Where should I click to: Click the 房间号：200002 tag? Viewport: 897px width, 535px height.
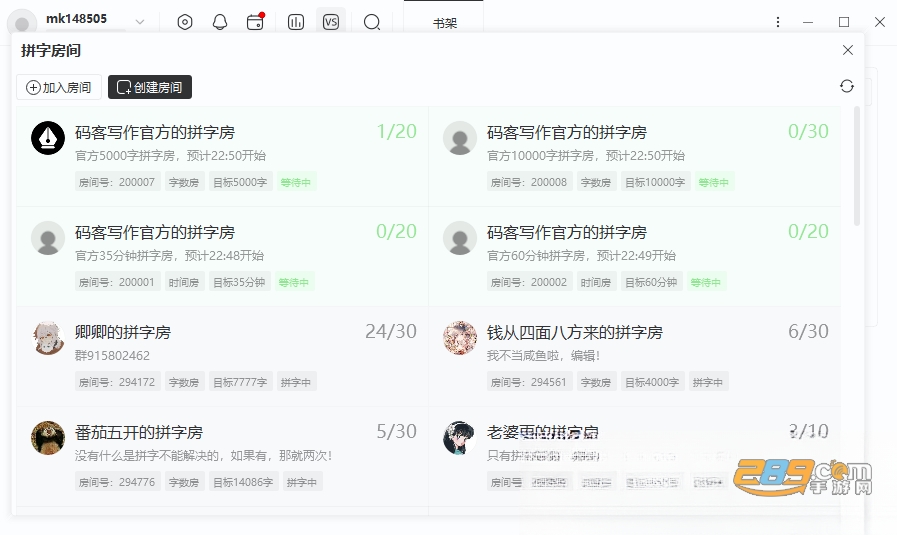tap(529, 283)
